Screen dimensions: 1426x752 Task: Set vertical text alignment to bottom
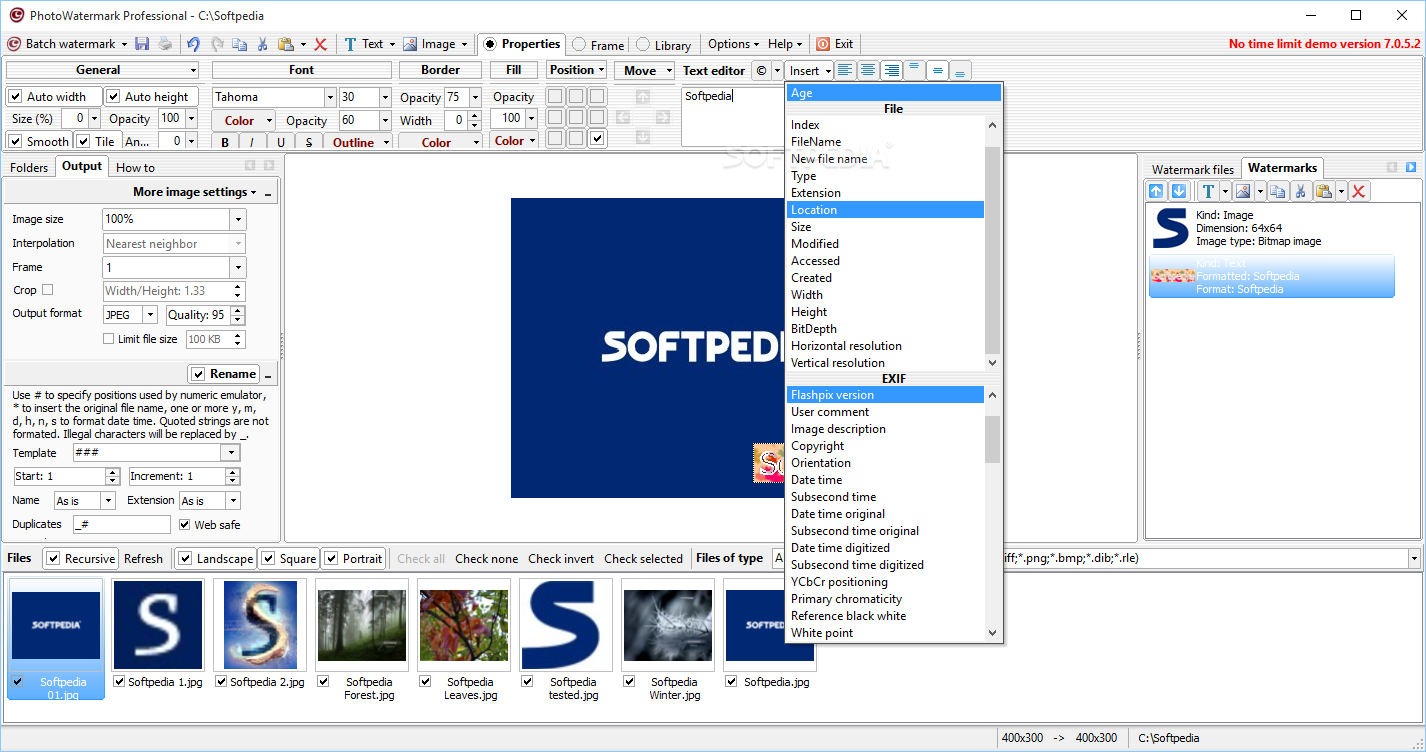[960, 71]
